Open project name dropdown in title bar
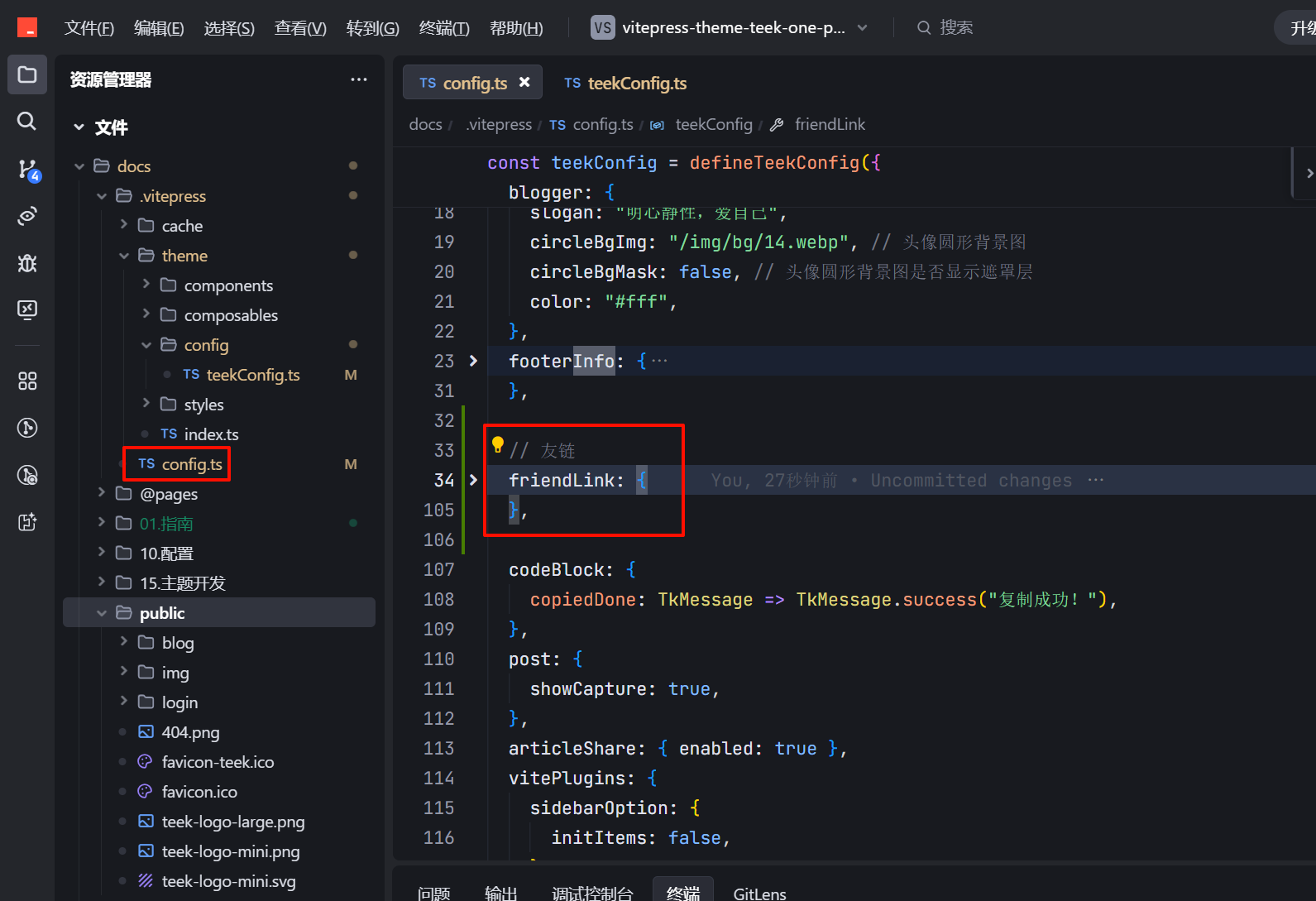Viewport: 1316px width, 901px height. [730, 27]
